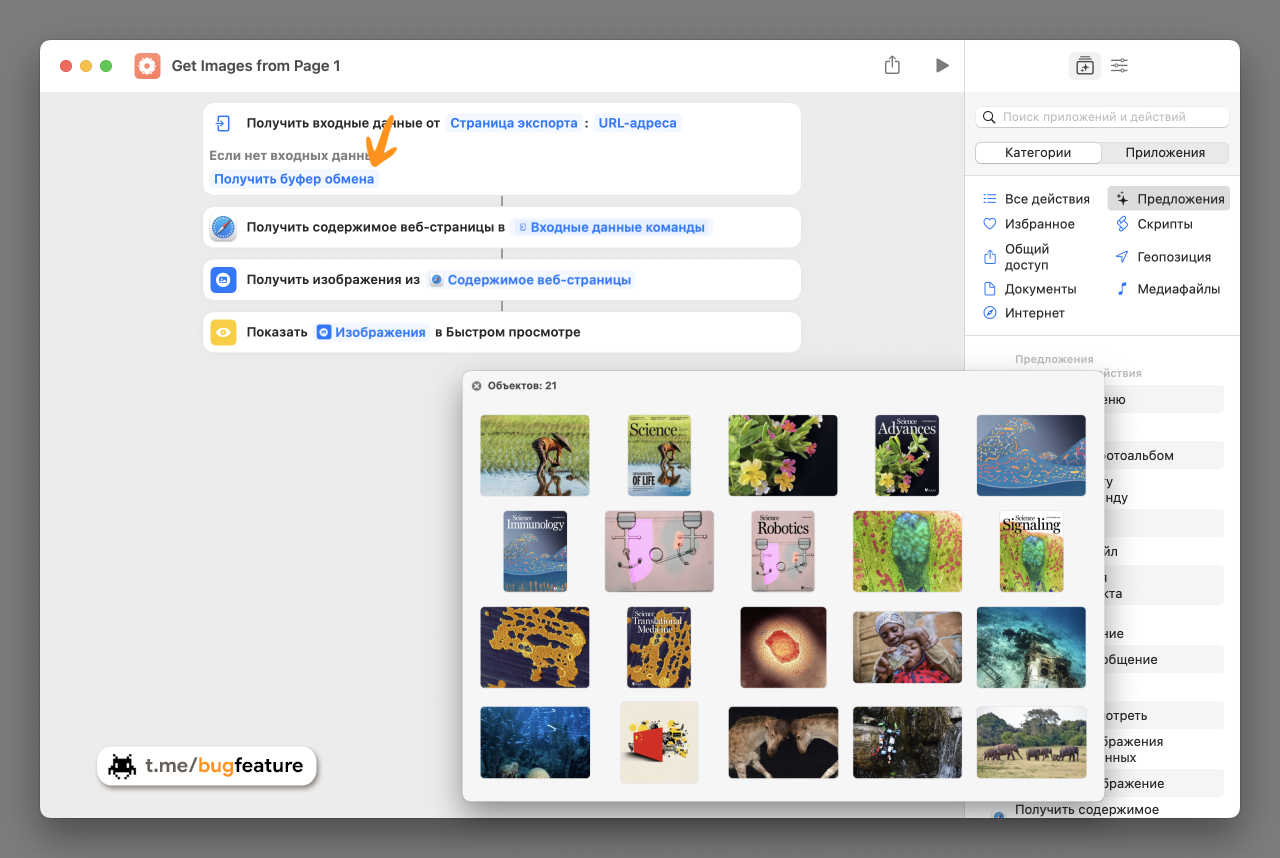This screenshot has height=858, width=1280.
Task: Select the blue wave illustration thumbnail
Action: [1031, 455]
